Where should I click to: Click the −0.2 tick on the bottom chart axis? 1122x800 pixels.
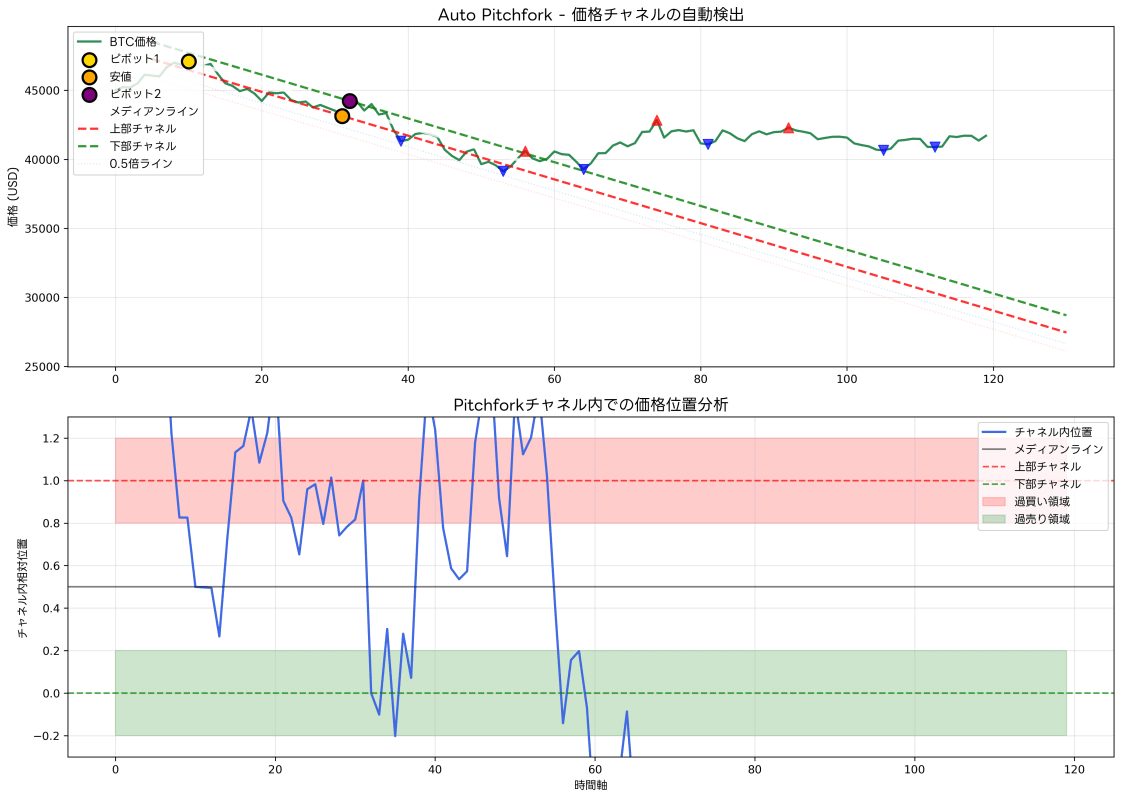pyautogui.click(x=47, y=736)
